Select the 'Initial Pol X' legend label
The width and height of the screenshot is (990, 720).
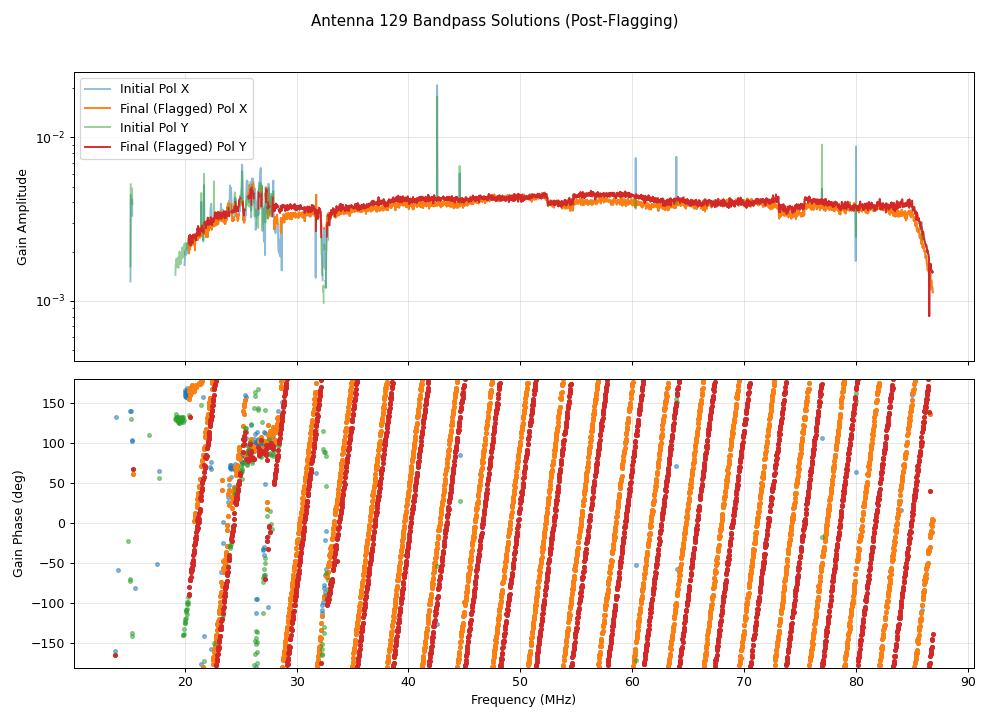[x=154, y=89]
